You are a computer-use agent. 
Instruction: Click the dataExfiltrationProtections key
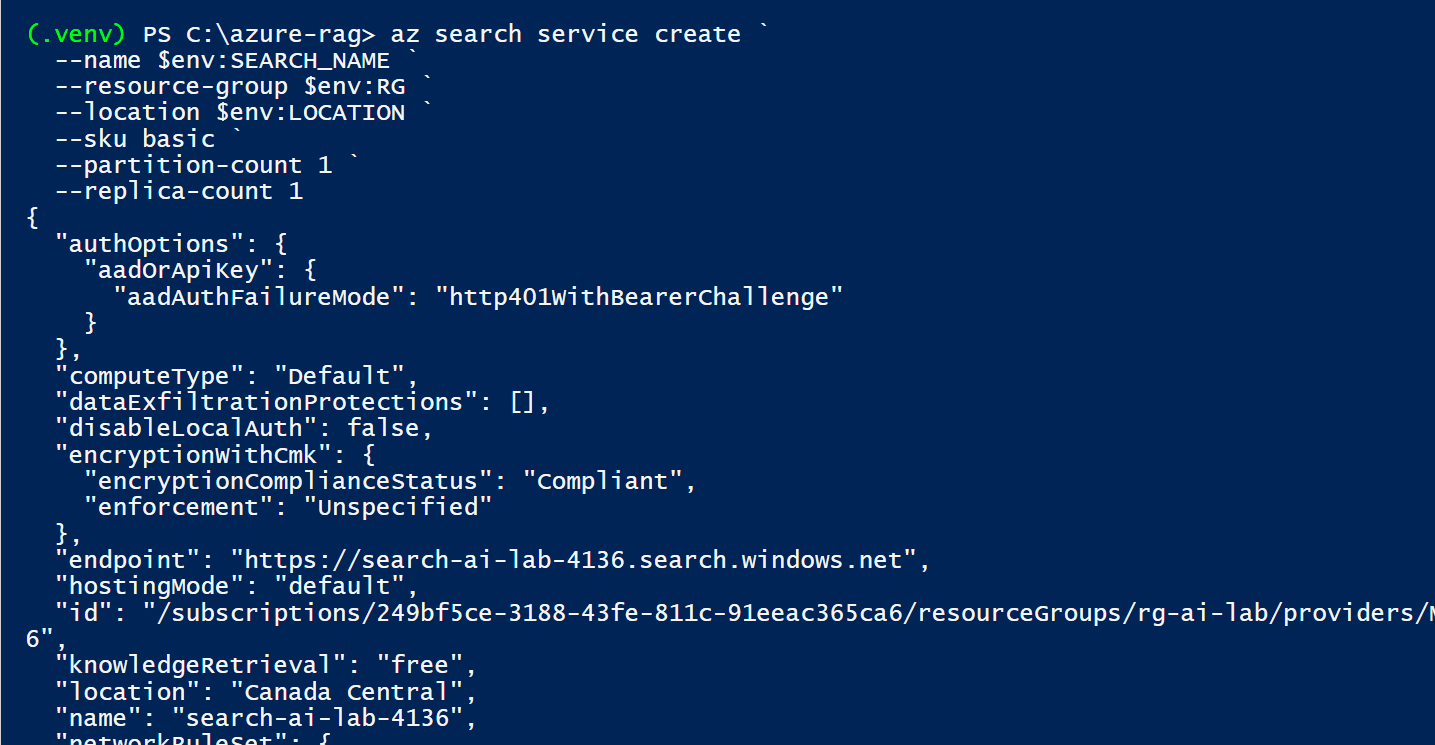[260, 402]
